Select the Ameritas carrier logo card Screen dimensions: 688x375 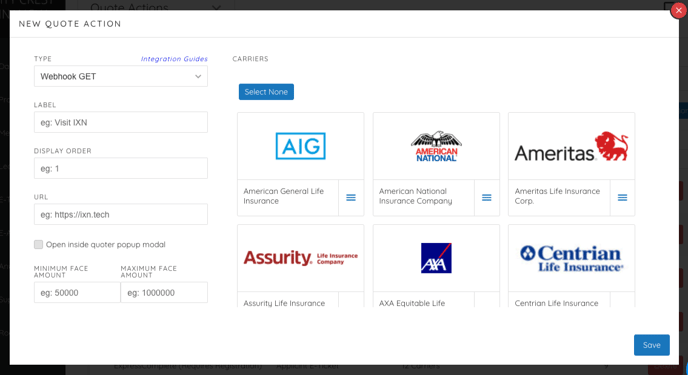(571, 146)
